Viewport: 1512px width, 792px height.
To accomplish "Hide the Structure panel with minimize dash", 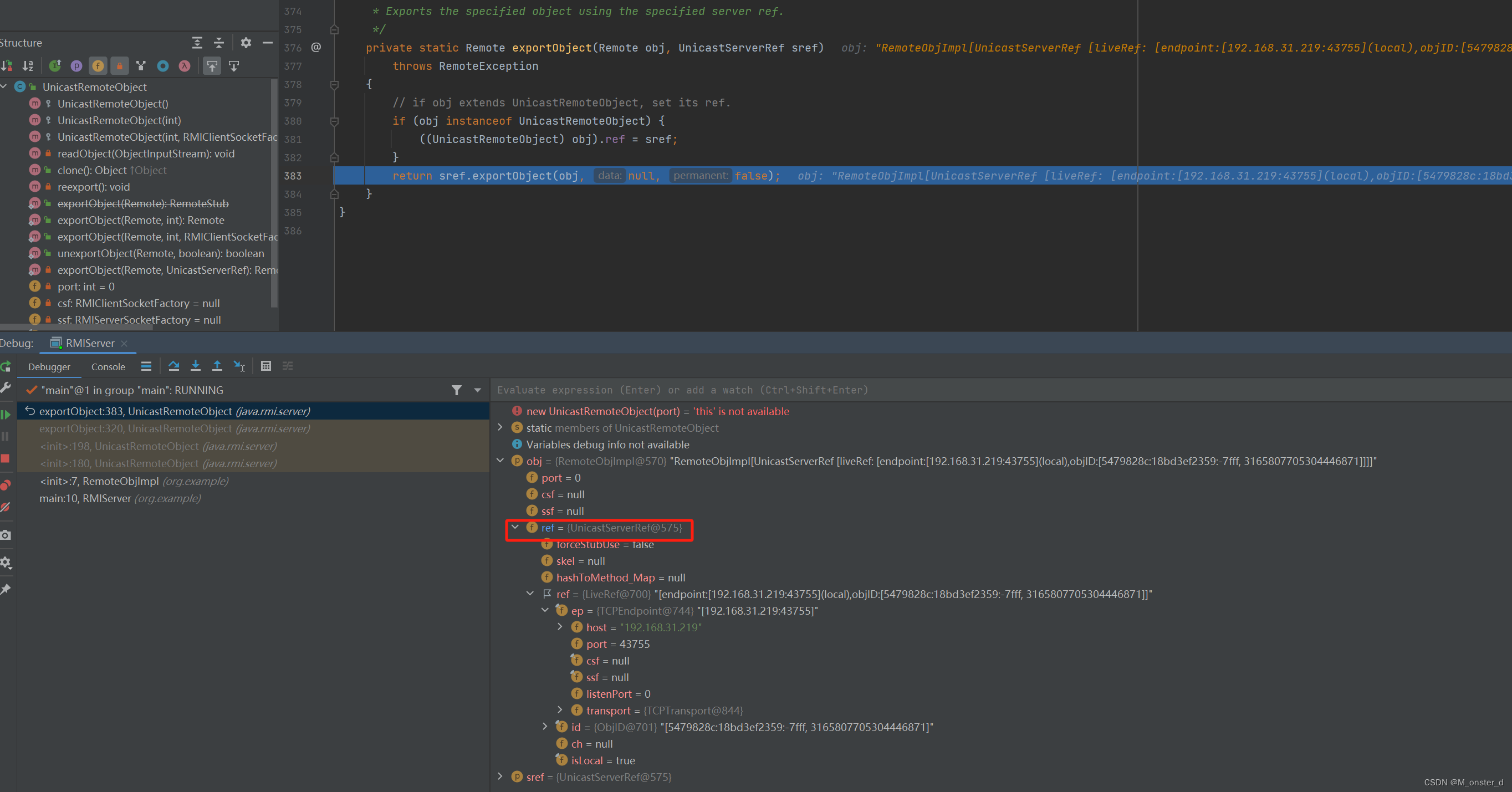I will point(268,42).
